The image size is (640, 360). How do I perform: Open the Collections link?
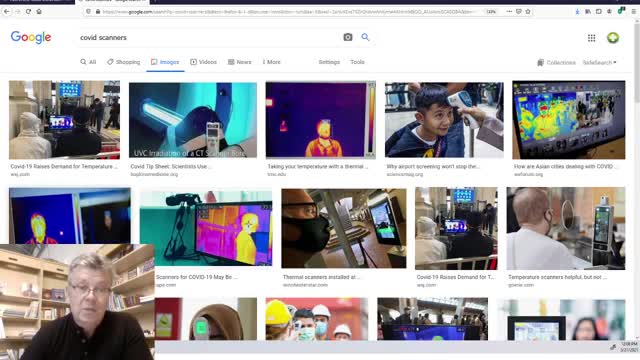click(x=561, y=62)
